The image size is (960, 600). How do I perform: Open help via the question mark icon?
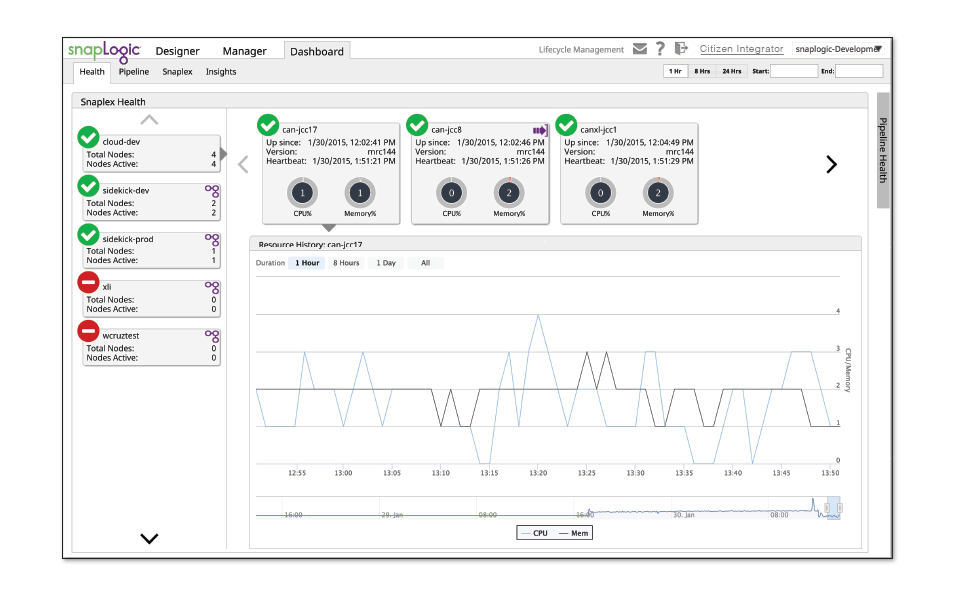point(660,47)
